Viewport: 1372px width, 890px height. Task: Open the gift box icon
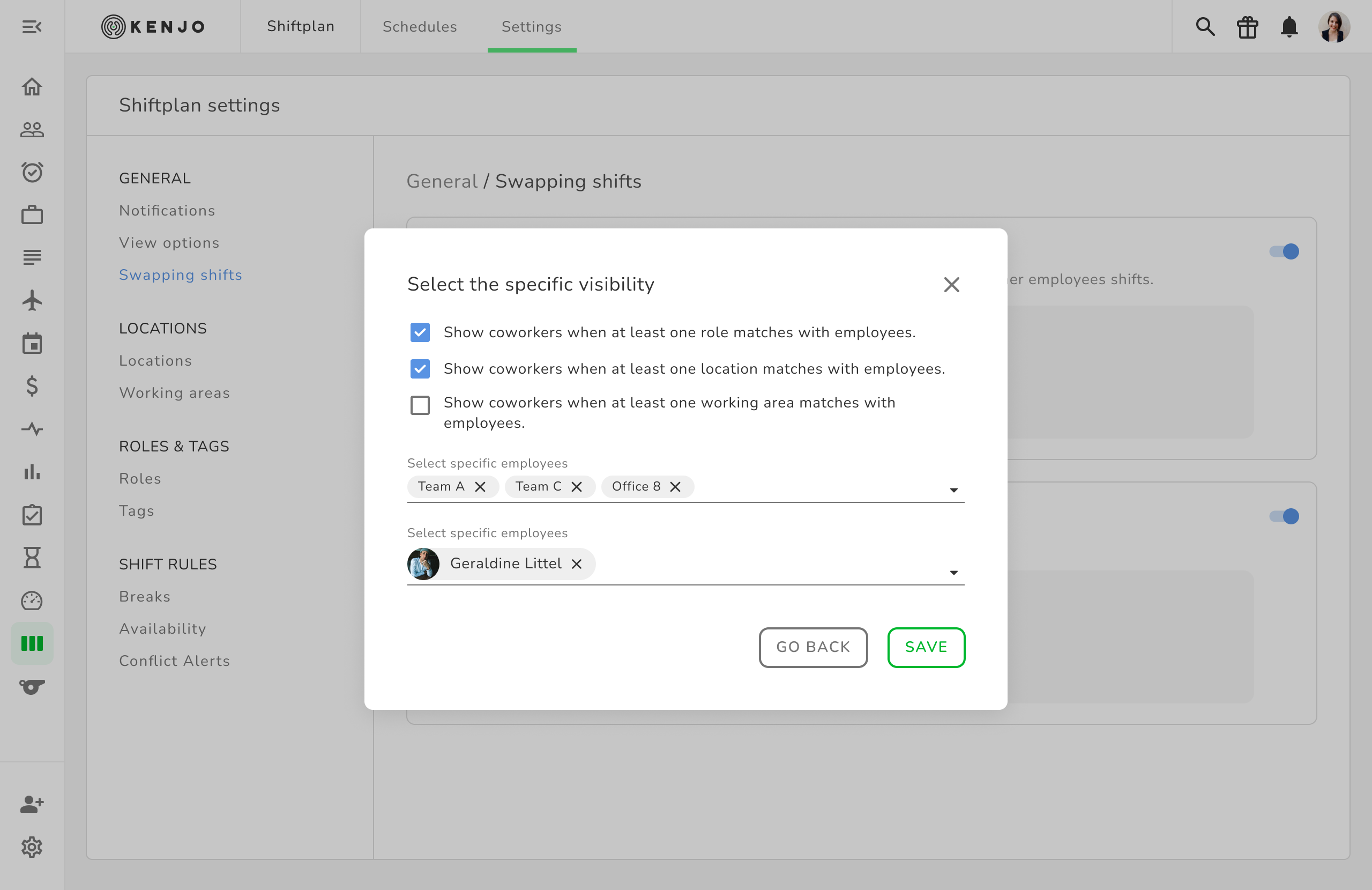1247,26
